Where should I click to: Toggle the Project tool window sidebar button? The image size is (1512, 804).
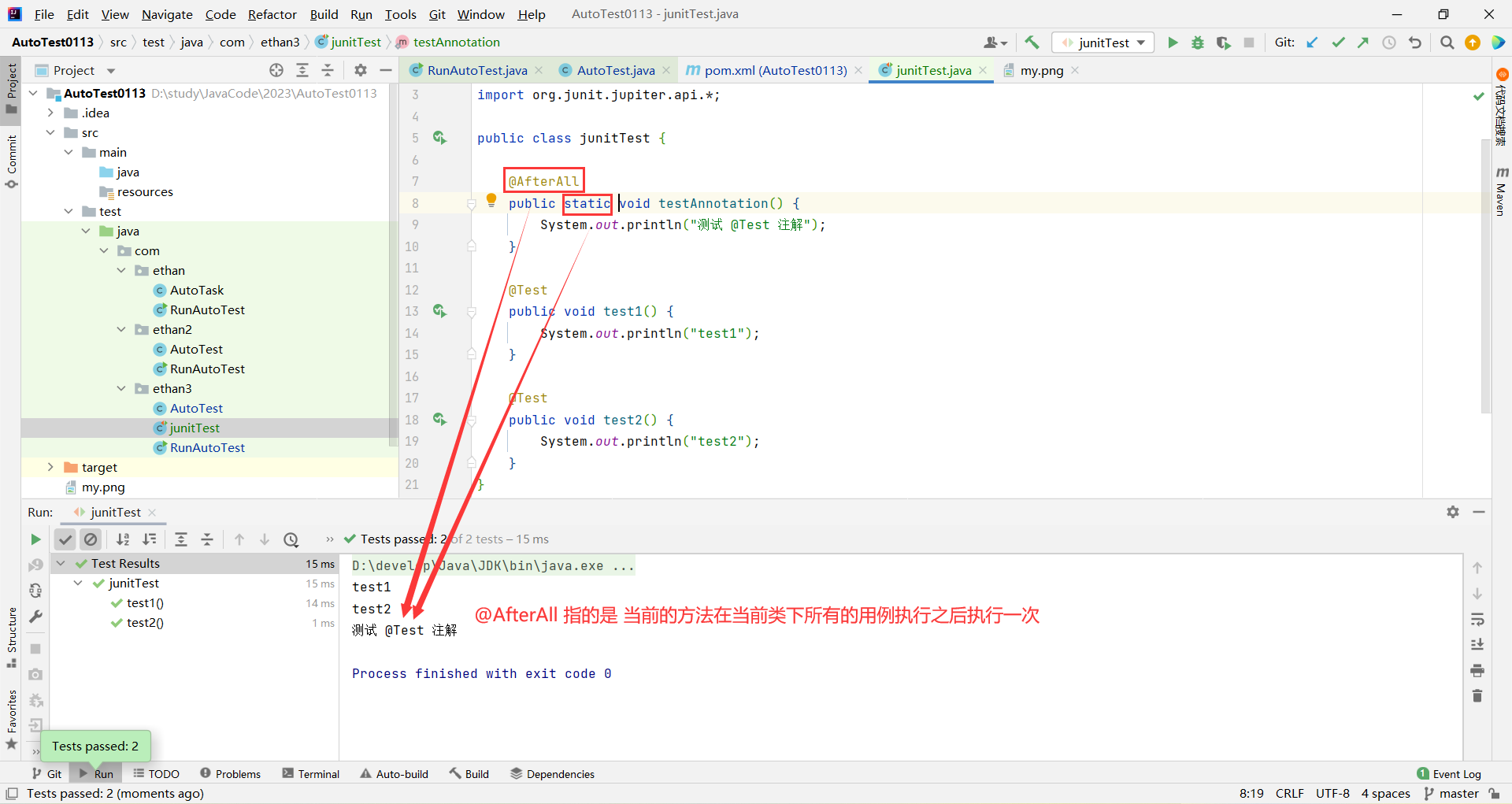click(11, 88)
